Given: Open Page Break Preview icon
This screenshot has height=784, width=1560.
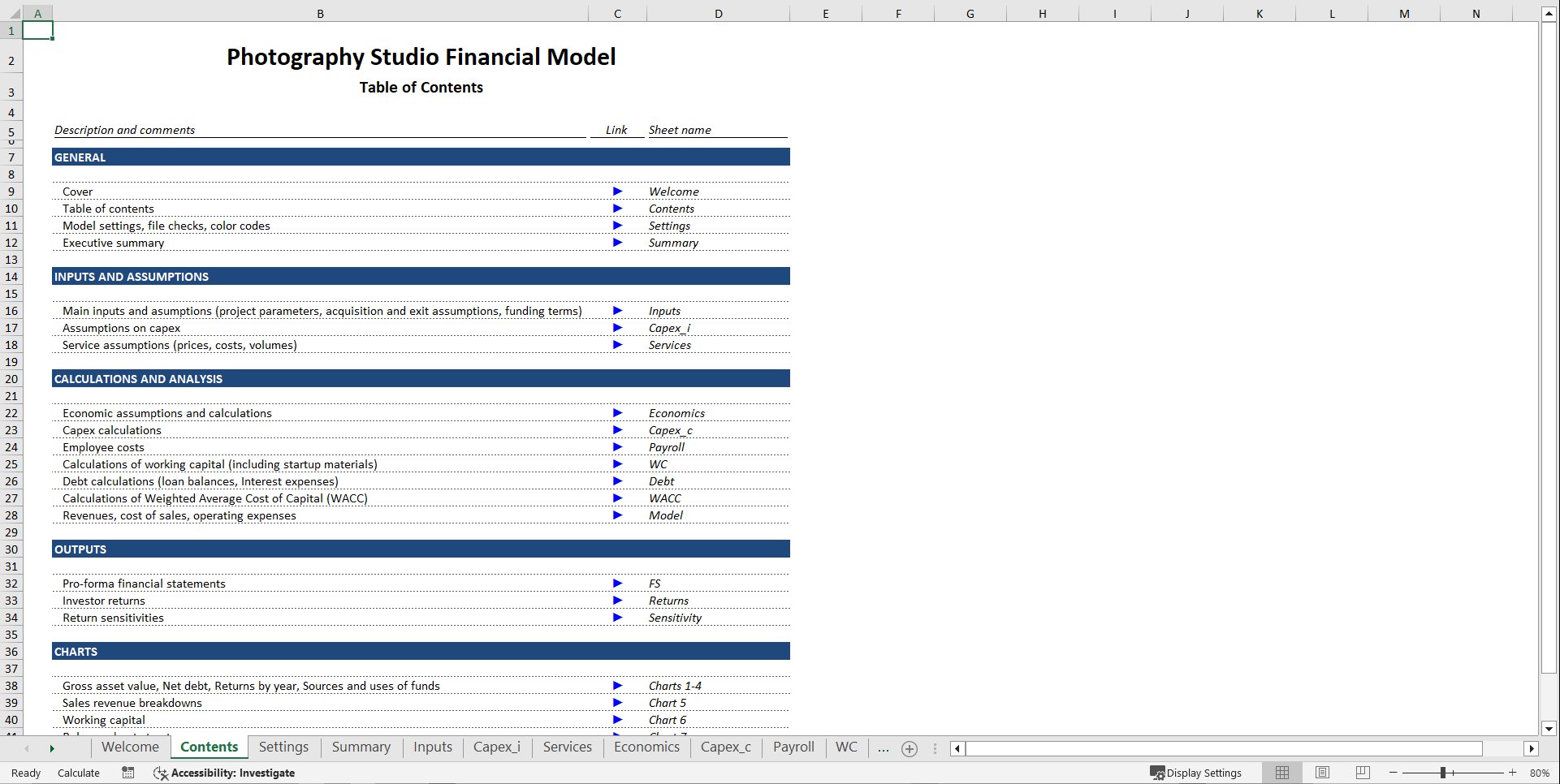Looking at the screenshot, I should (1362, 773).
